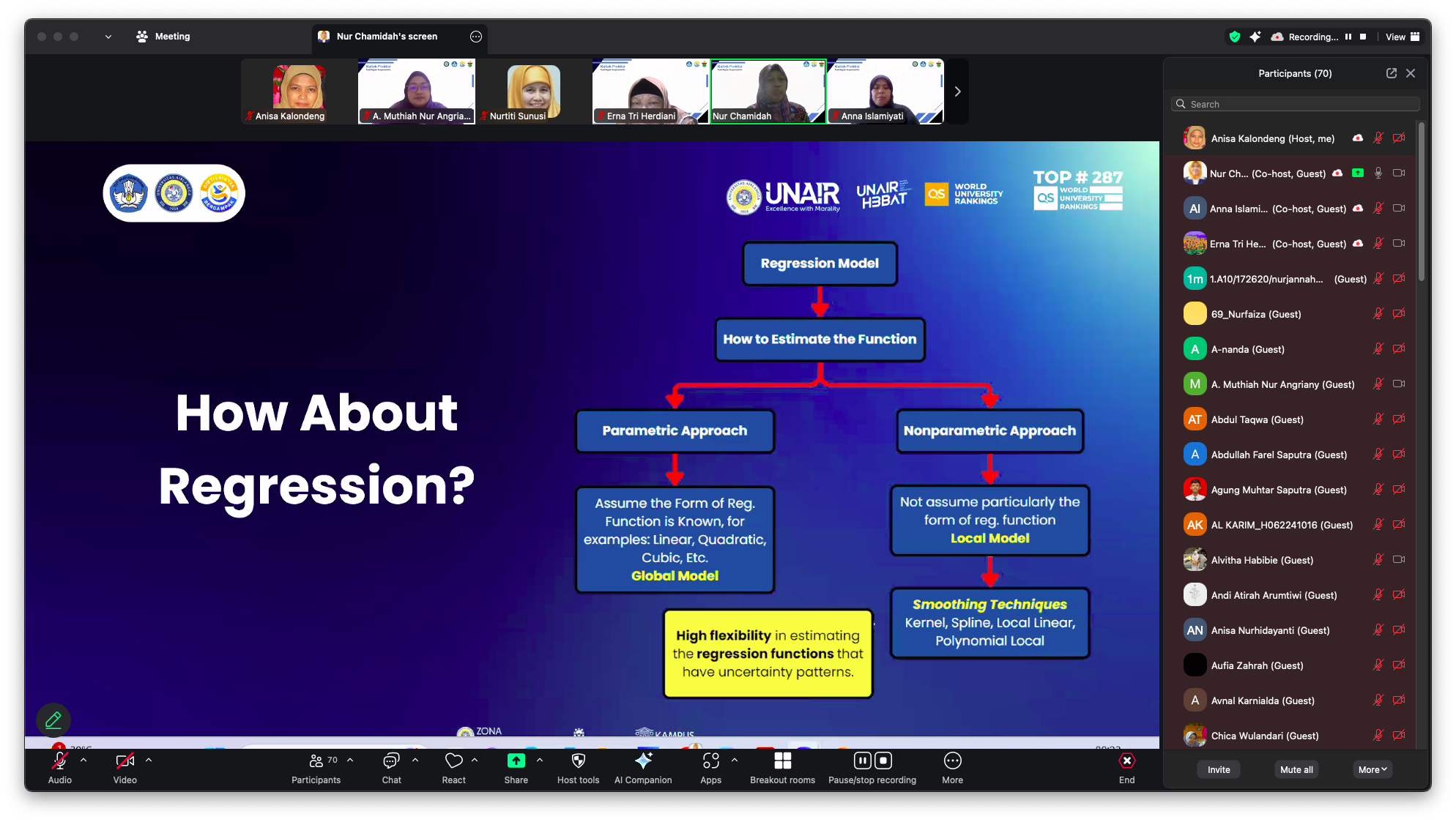Image resolution: width=1456 pixels, height=822 pixels.
Task: Click the participants Search field
Action: 1296,104
